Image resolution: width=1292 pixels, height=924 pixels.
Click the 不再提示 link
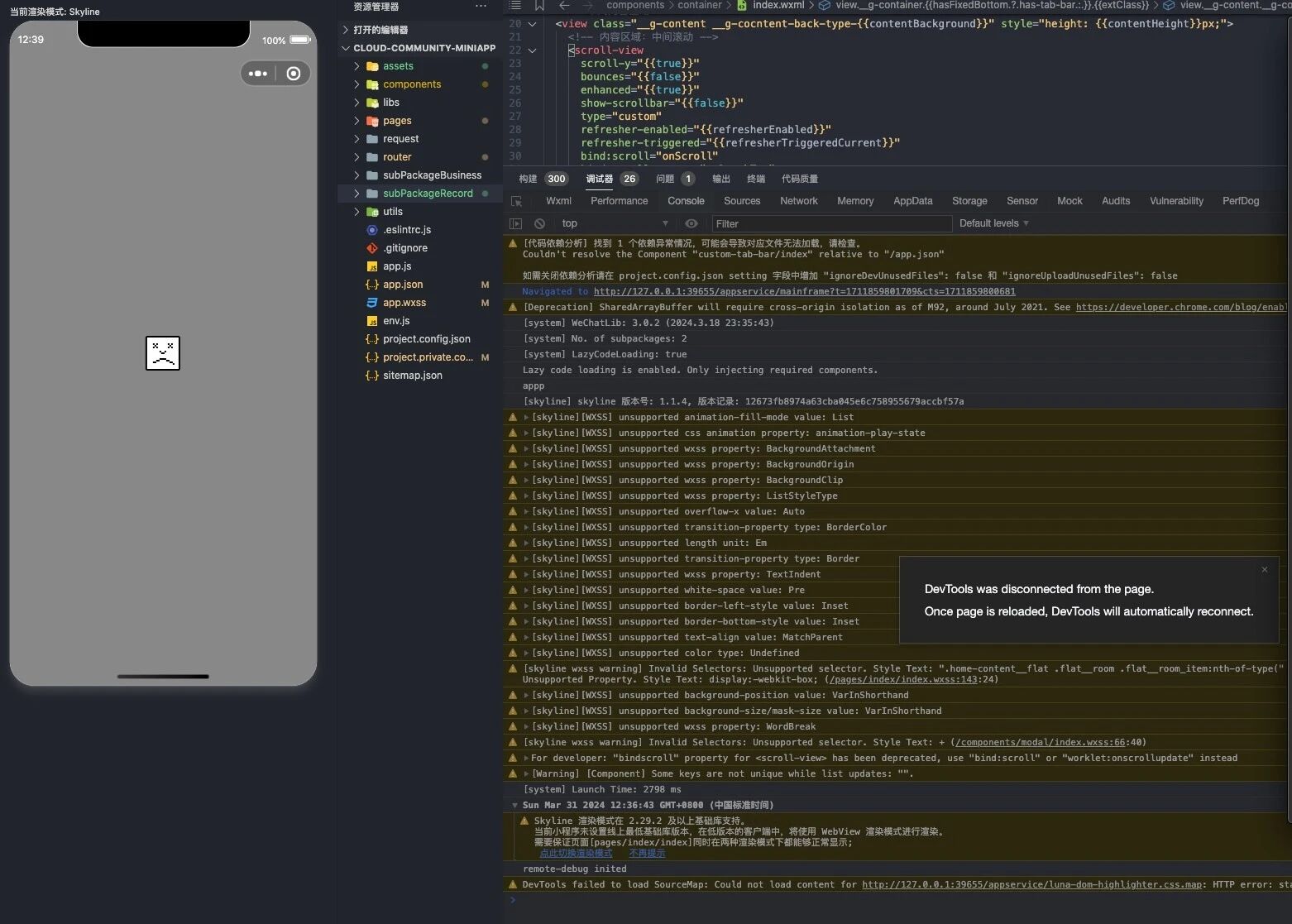click(x=647, y=853)
